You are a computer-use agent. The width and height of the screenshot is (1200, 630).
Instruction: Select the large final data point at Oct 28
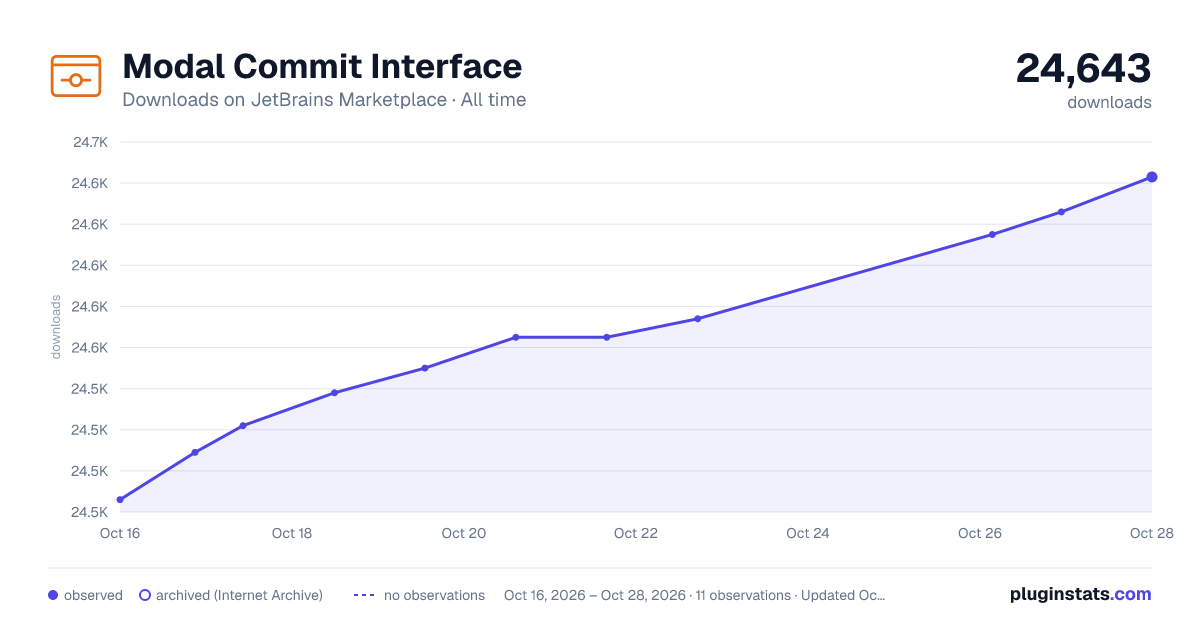pos(1152,177)
